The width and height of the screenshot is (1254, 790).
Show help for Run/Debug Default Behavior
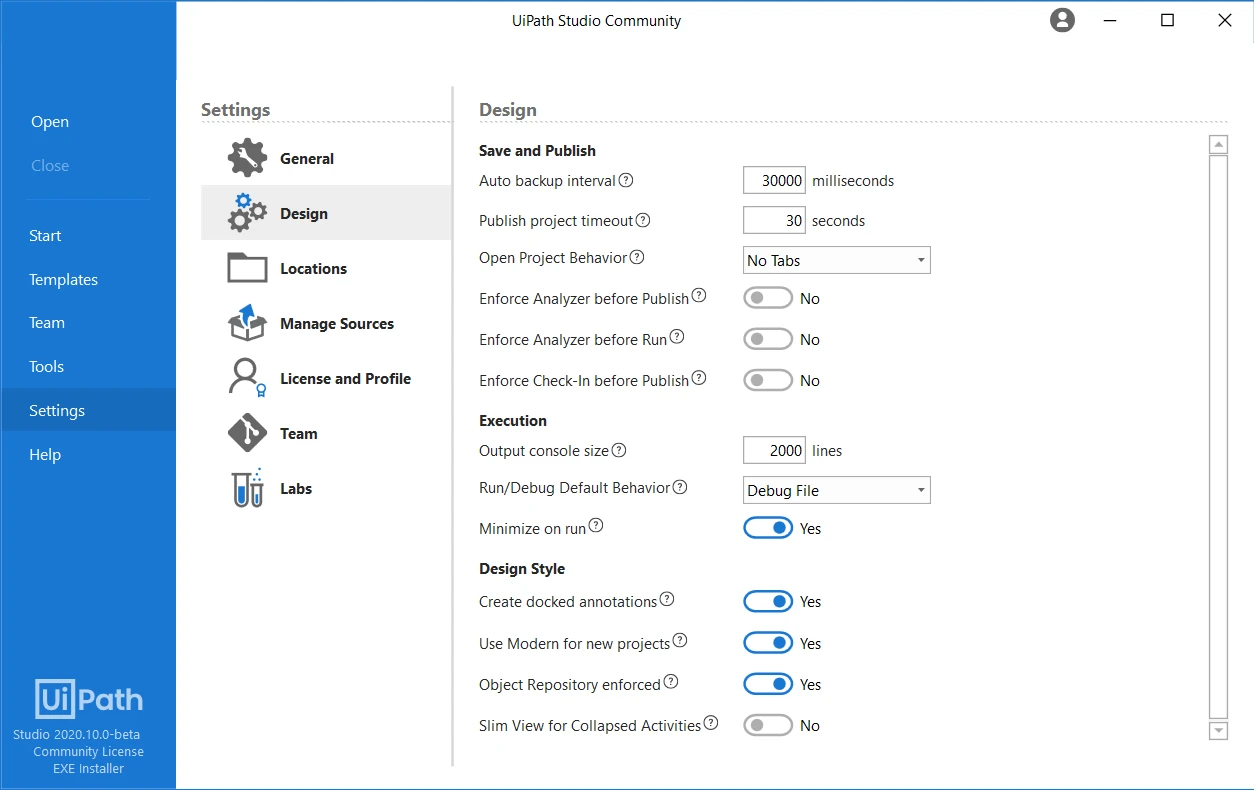pos(680,487)
